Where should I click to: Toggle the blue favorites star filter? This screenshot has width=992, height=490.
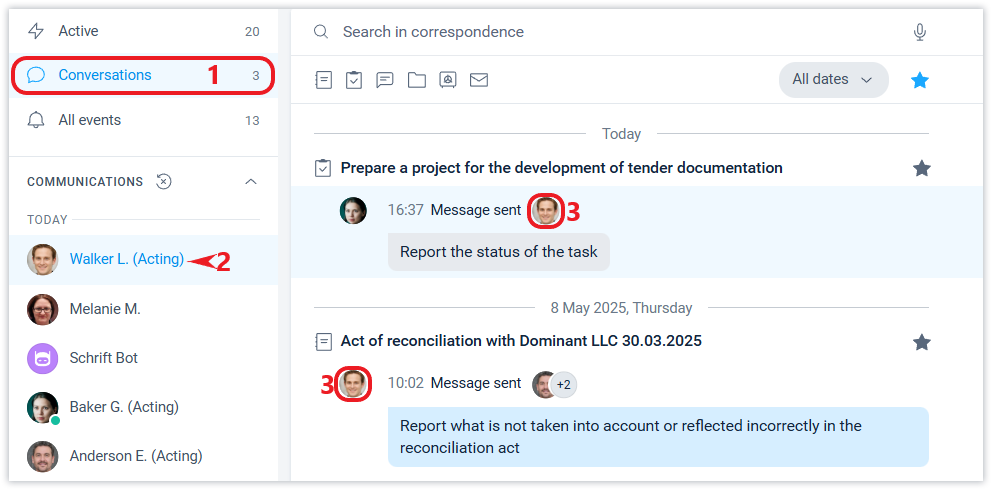(x=920, y=80)
